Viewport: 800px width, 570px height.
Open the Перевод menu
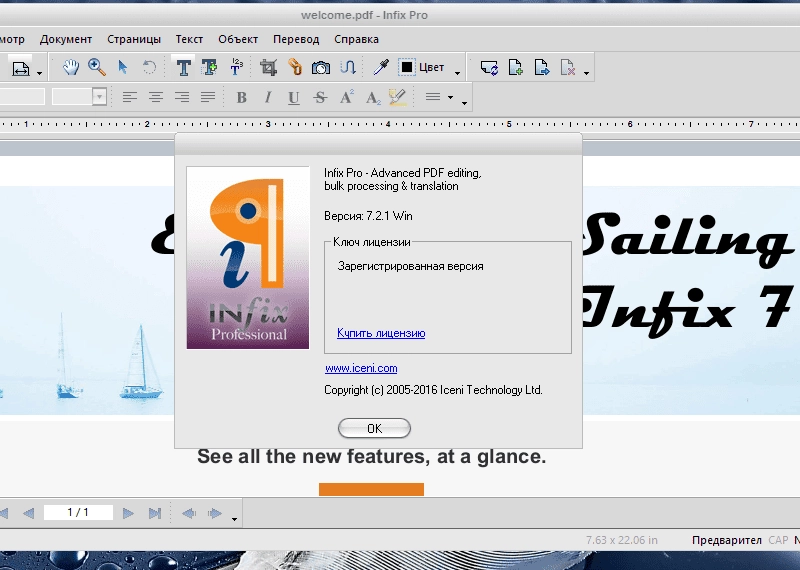(296, 39)
